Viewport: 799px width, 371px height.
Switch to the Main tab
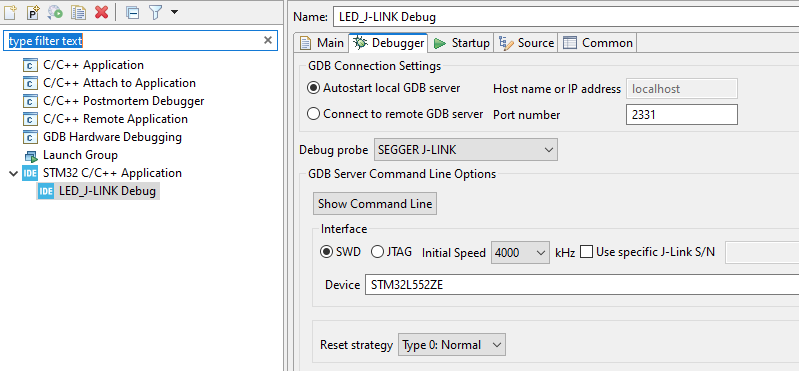tap(322, 43)
